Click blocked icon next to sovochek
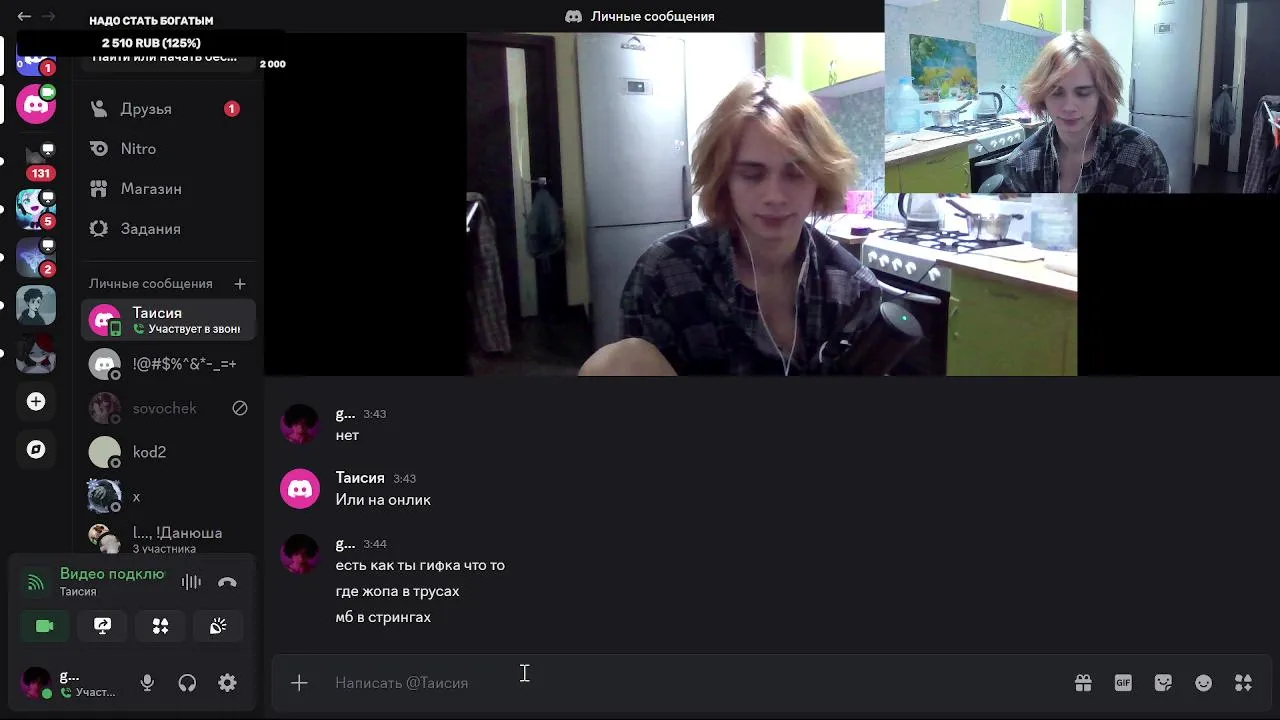This screenshot has width=1280, height=720. pyautogui.click(x=239, y=408)
